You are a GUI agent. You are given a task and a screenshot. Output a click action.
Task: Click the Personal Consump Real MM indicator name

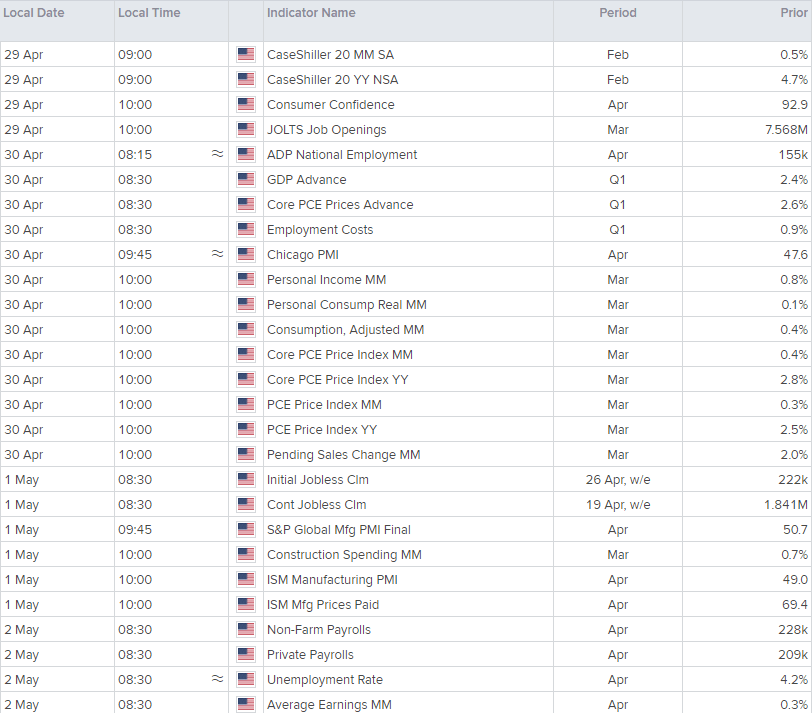point(347,304)
